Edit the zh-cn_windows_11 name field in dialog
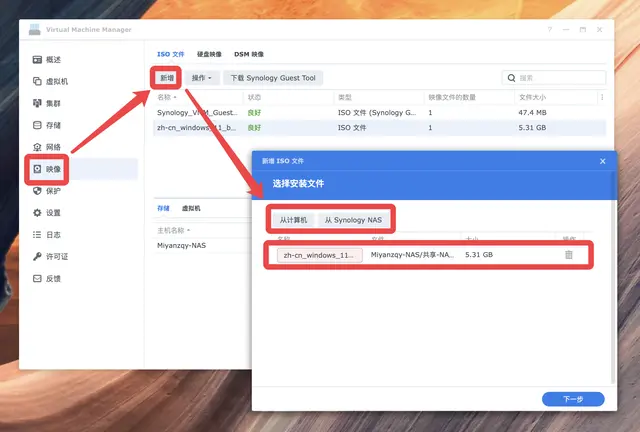640x432 pixels. [x=320, y=255]
